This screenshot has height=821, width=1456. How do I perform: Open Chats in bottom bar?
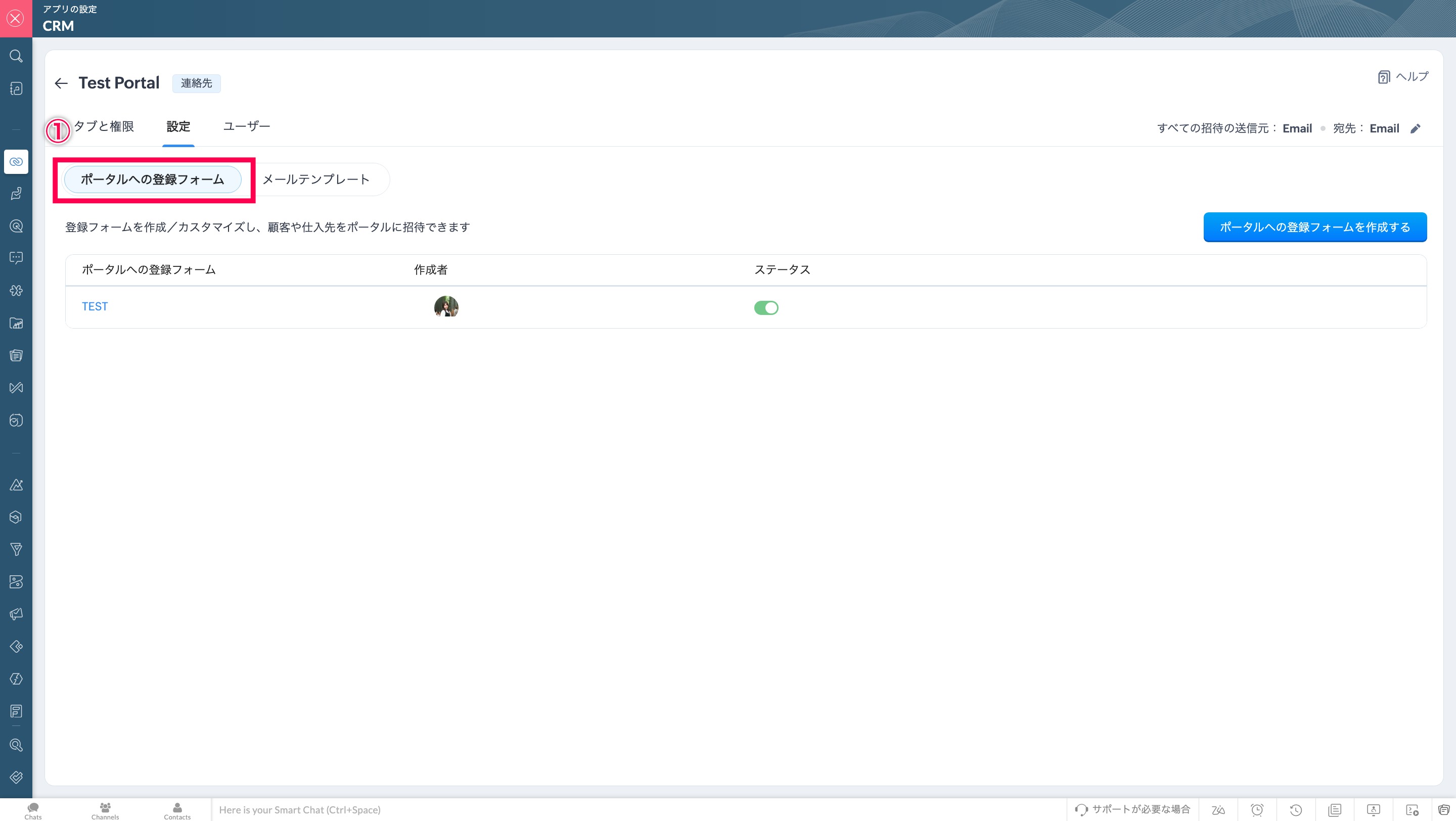point(33,810)
